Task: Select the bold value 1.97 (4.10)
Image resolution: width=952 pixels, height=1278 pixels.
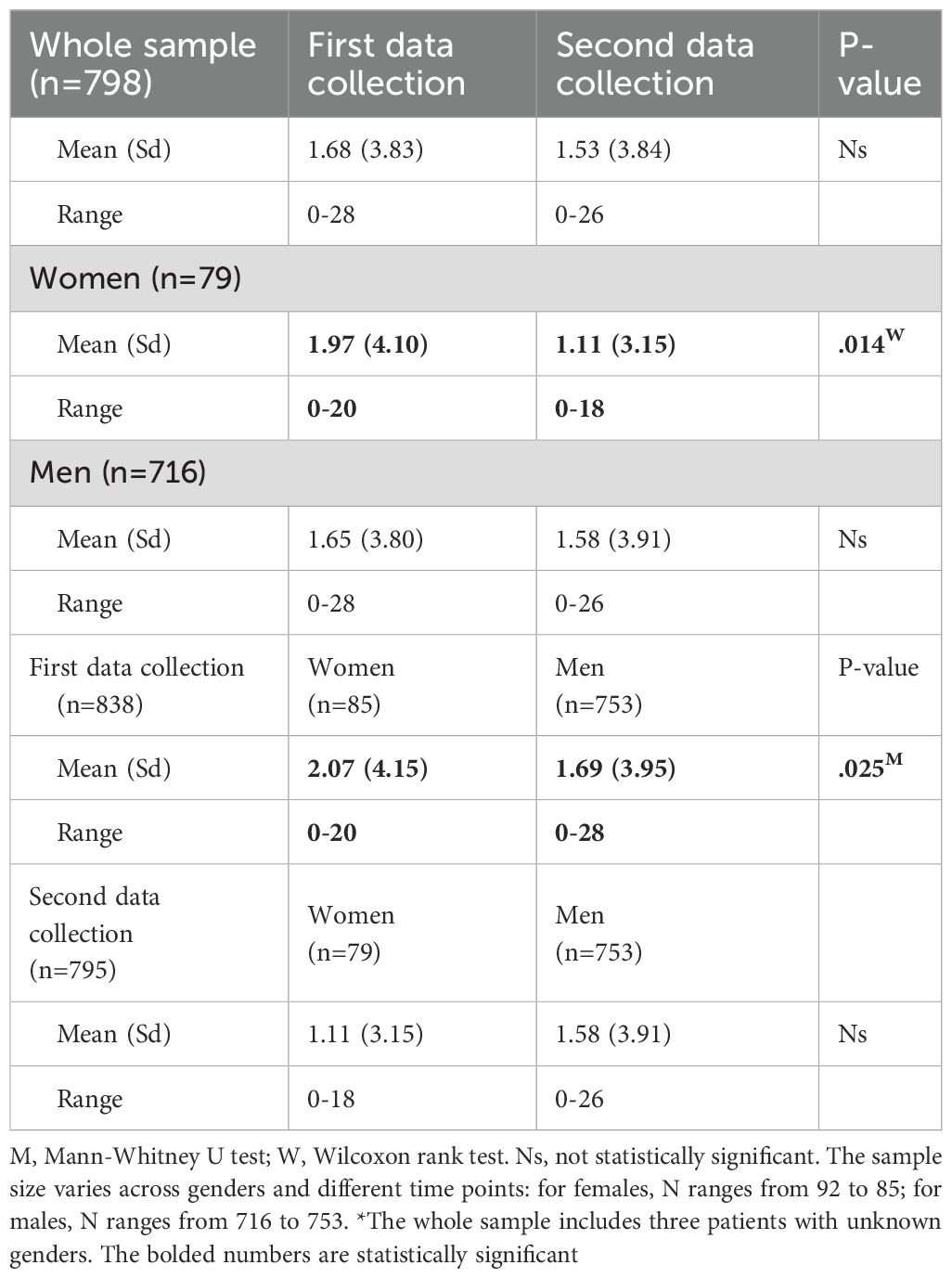Action: click(367, 344)
